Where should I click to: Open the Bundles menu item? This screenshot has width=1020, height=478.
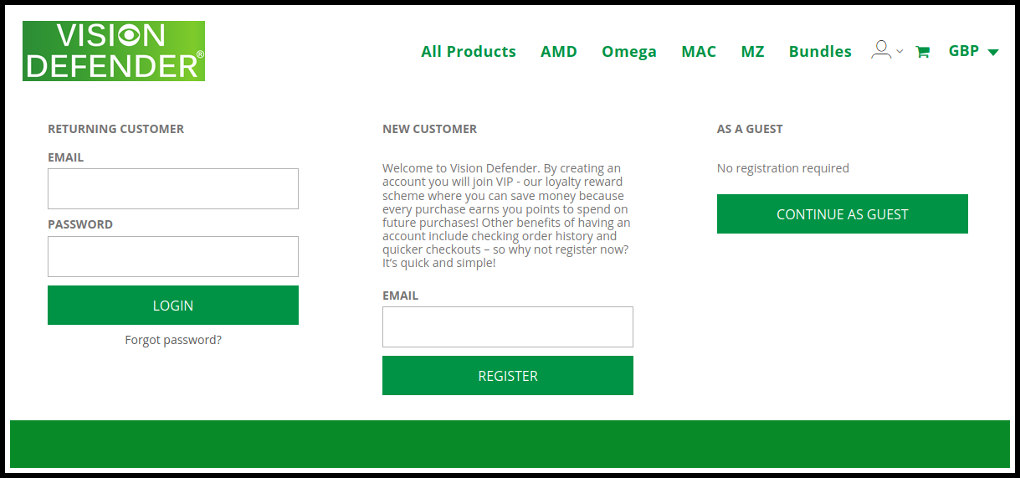[820, 52]
